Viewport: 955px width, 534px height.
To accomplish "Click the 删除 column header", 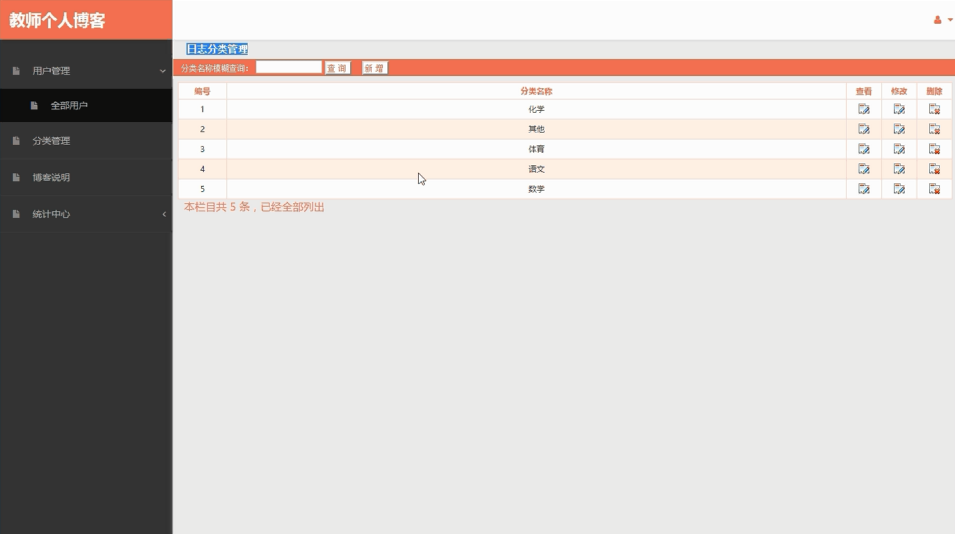I will [x=934, y=91].
